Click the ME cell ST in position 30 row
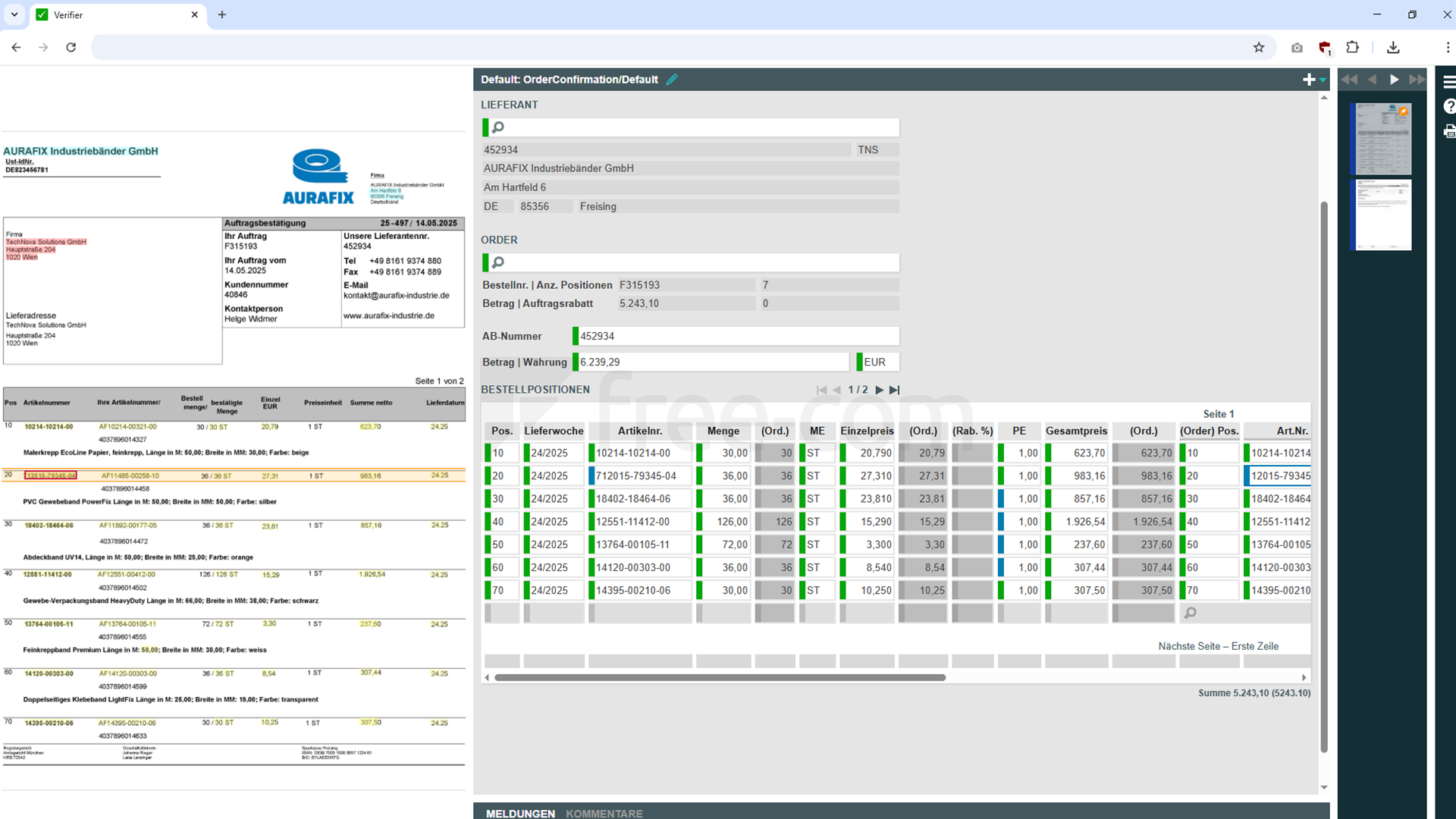Screen dimensions: 1456x819 click(819, 499)
